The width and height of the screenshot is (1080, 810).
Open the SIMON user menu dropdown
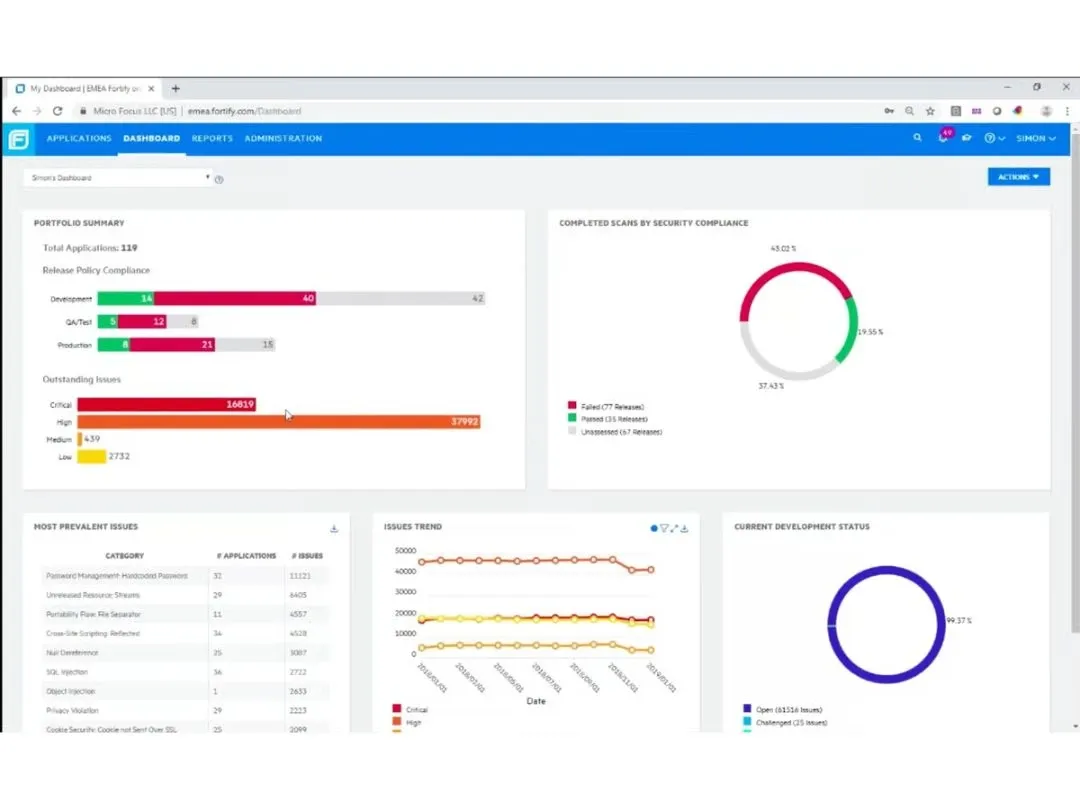point(1035,138)
